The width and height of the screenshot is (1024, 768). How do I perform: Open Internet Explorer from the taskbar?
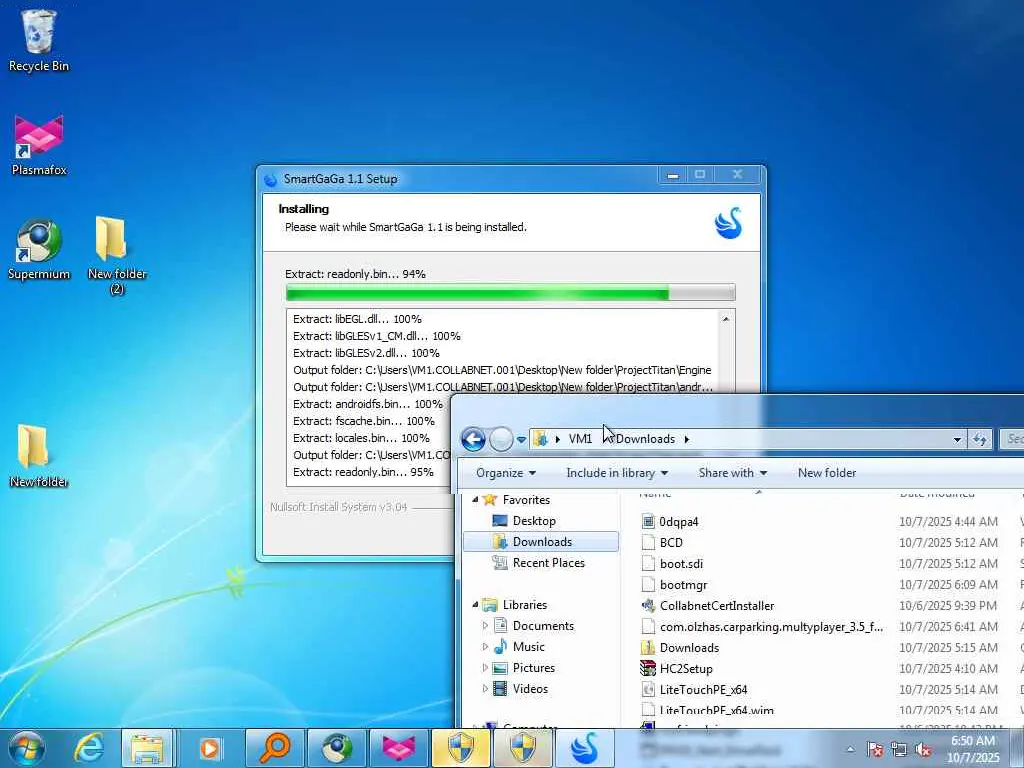(89, 748)
